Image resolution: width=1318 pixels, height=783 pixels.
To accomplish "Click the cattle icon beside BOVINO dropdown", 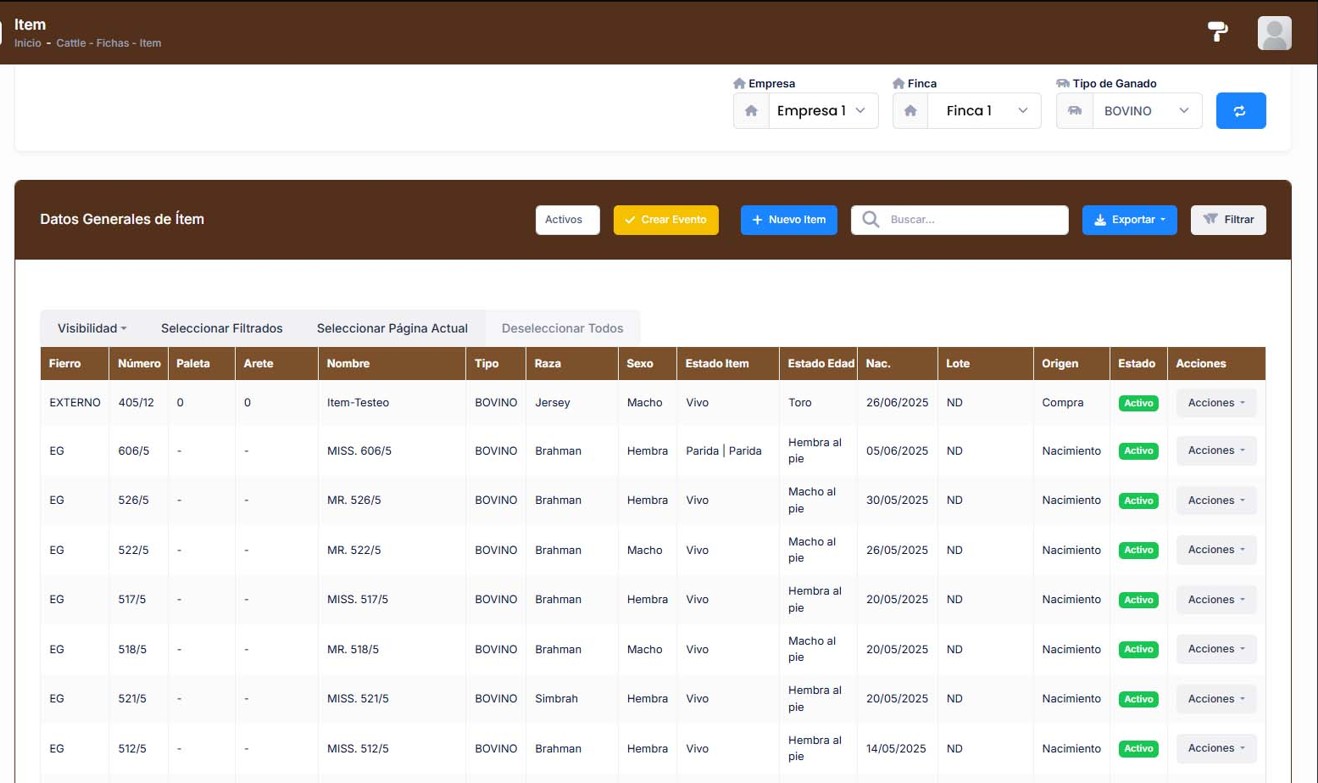I will (1074, 111).
